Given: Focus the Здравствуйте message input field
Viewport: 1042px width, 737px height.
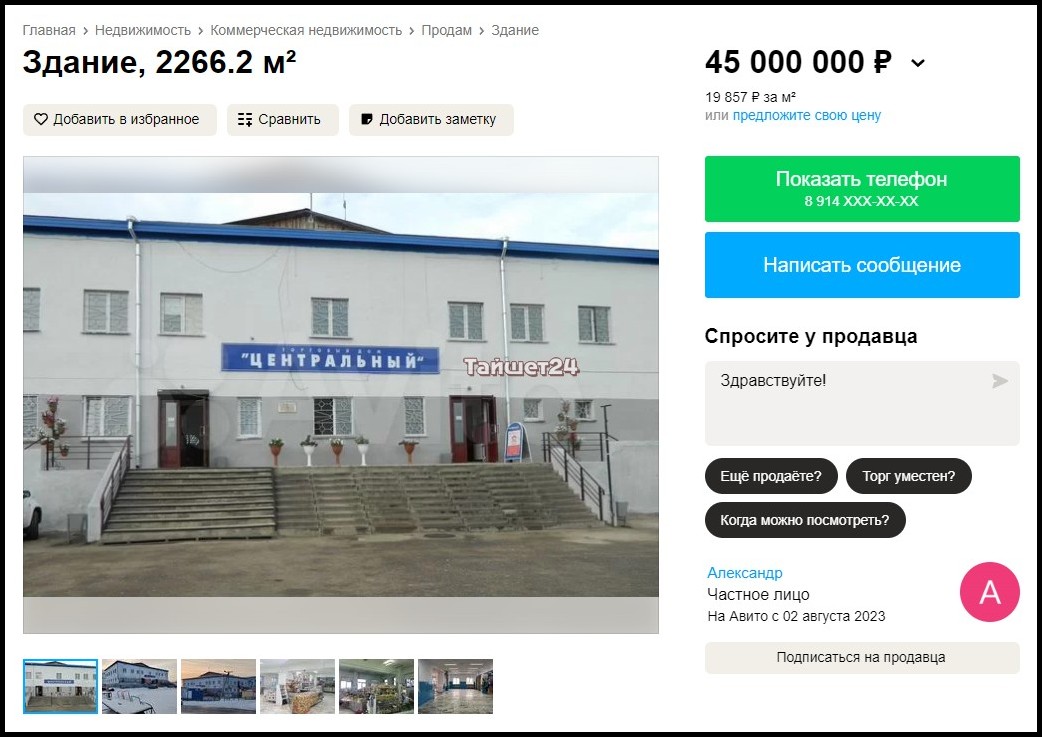Looking at the screenshot, I should (x=862, y=403).
